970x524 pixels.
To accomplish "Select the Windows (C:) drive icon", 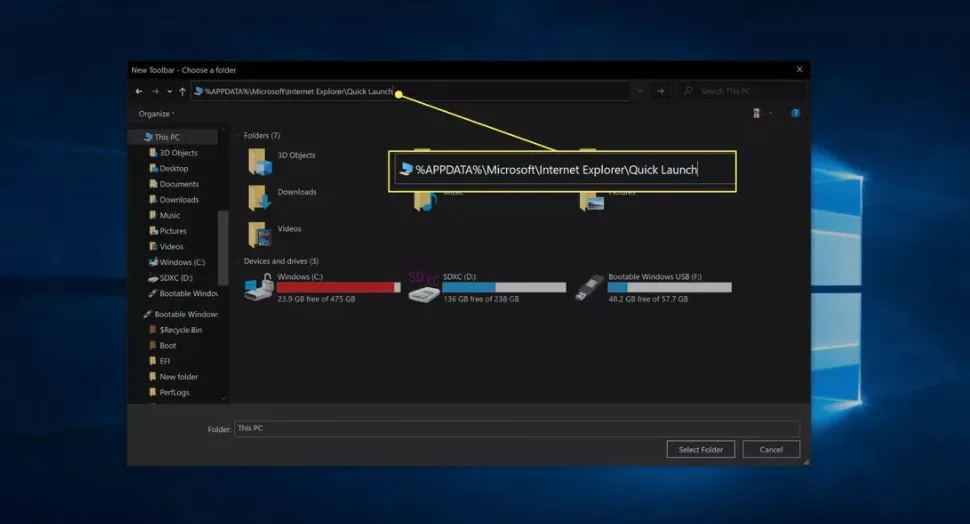I will tap(259, 288).
